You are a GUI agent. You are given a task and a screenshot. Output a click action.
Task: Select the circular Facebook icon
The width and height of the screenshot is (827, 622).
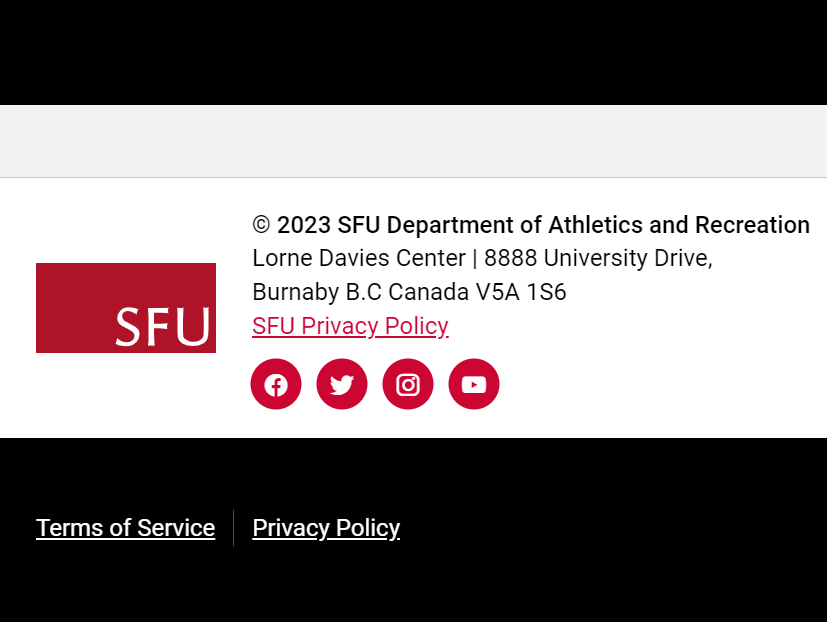[x=276, y=384]
